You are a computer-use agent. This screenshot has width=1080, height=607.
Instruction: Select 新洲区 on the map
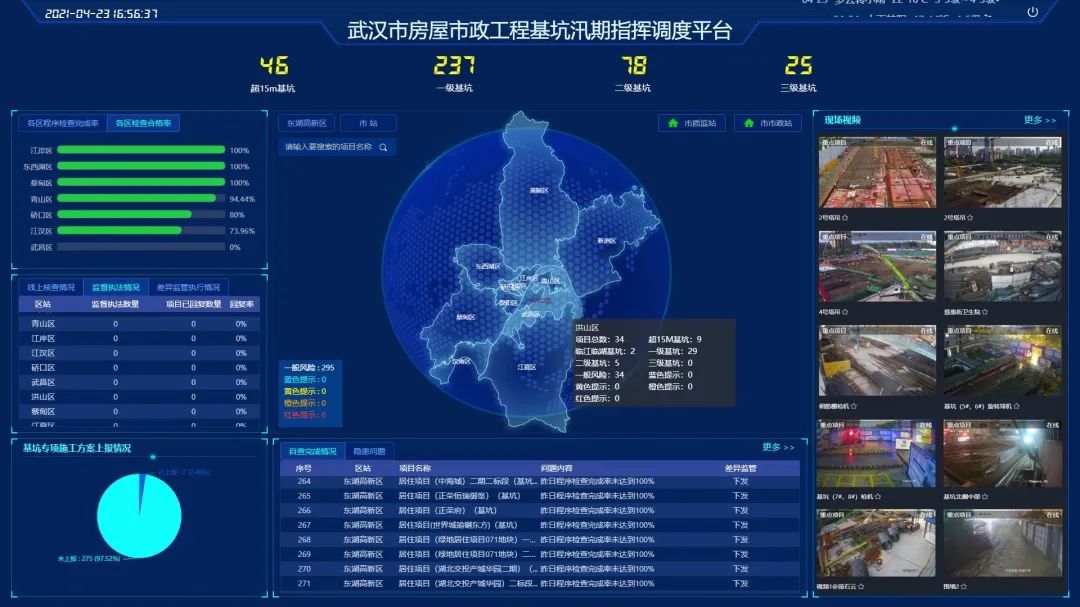coord(606,240)
